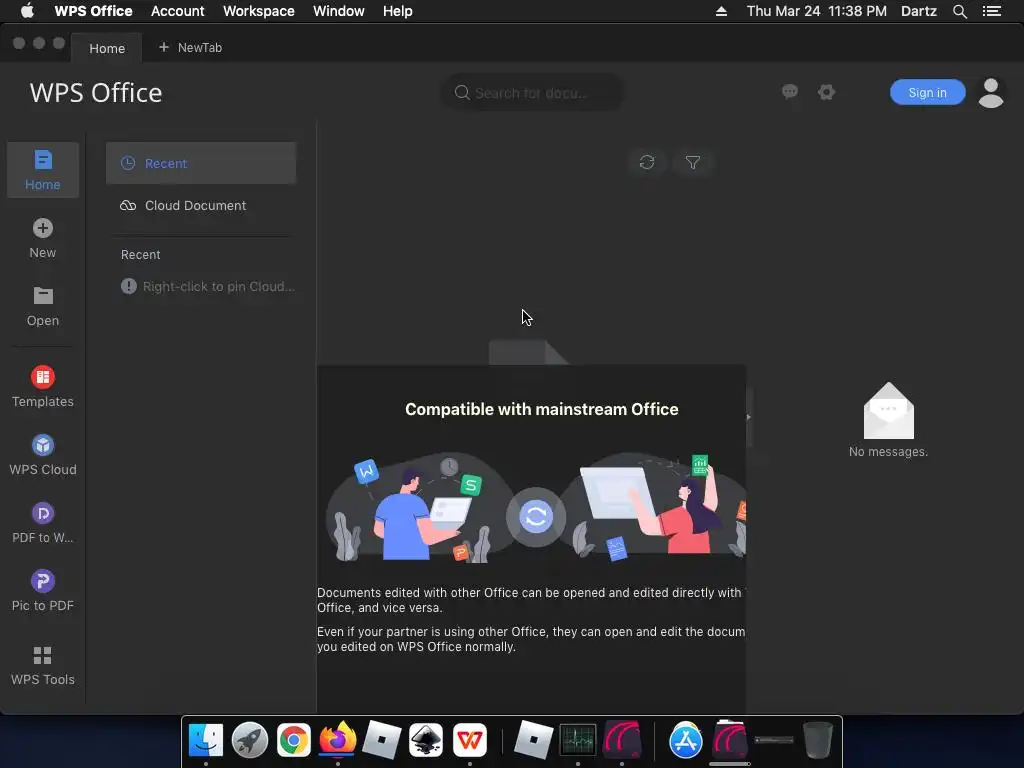Click the Compatible with mainstream Office heading
The width and height of the screenshot is (1024, 768).
[x=541, y=409]
